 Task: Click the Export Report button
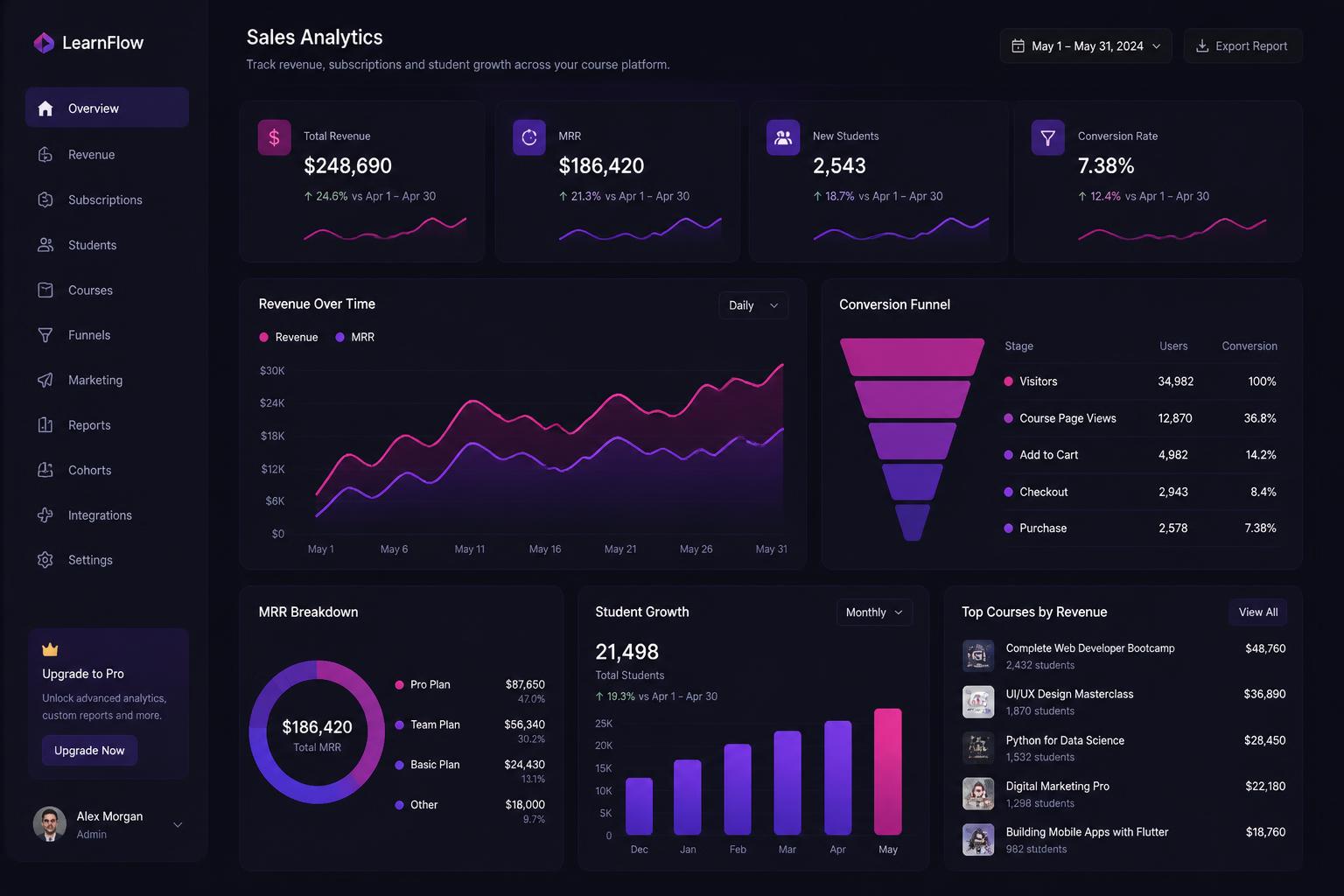(x=1242, y=46)
